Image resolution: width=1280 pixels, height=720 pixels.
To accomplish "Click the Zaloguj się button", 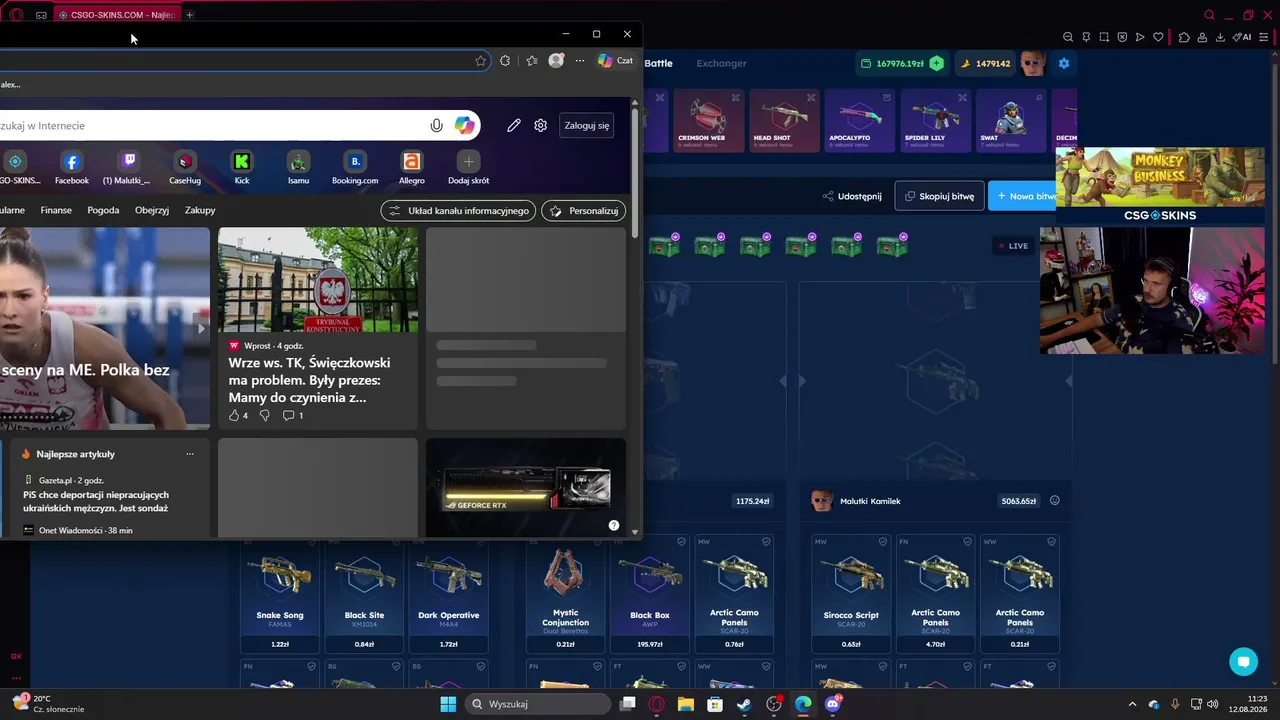I will (x=587, y=125).
